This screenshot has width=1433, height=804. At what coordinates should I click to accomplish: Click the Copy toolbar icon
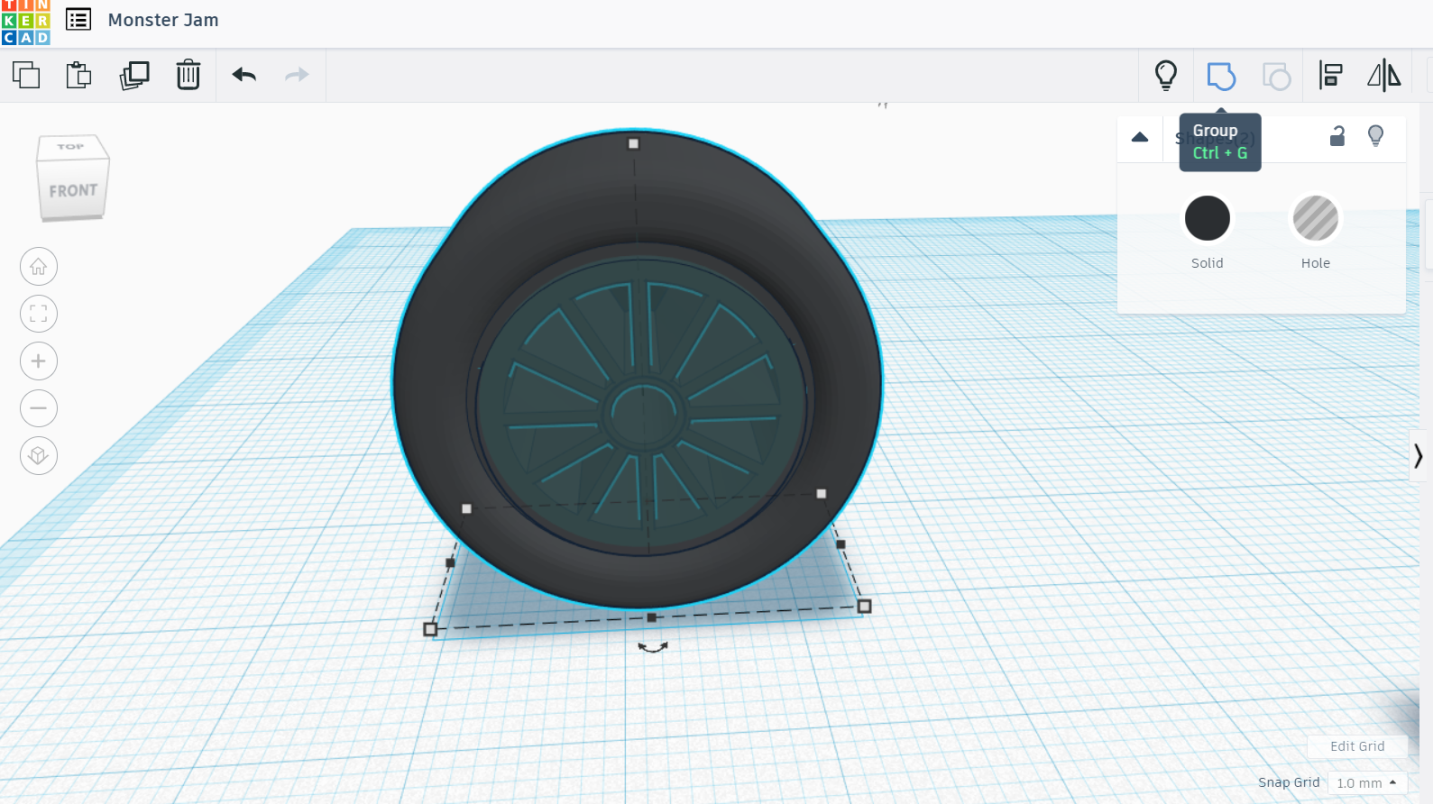pyautogui.click(x=26, y=75)
